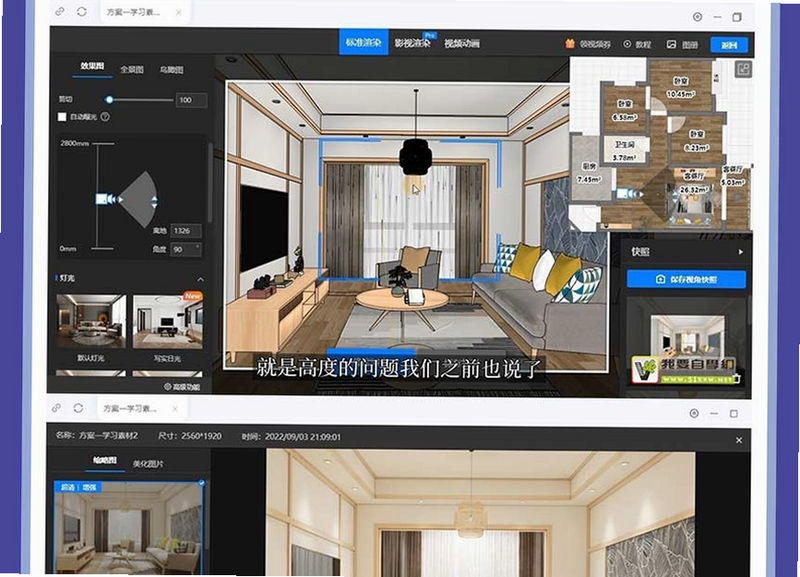Open 高级功能 advanced settings
Screen dimensions: 800x577
(x=182, y=387)
